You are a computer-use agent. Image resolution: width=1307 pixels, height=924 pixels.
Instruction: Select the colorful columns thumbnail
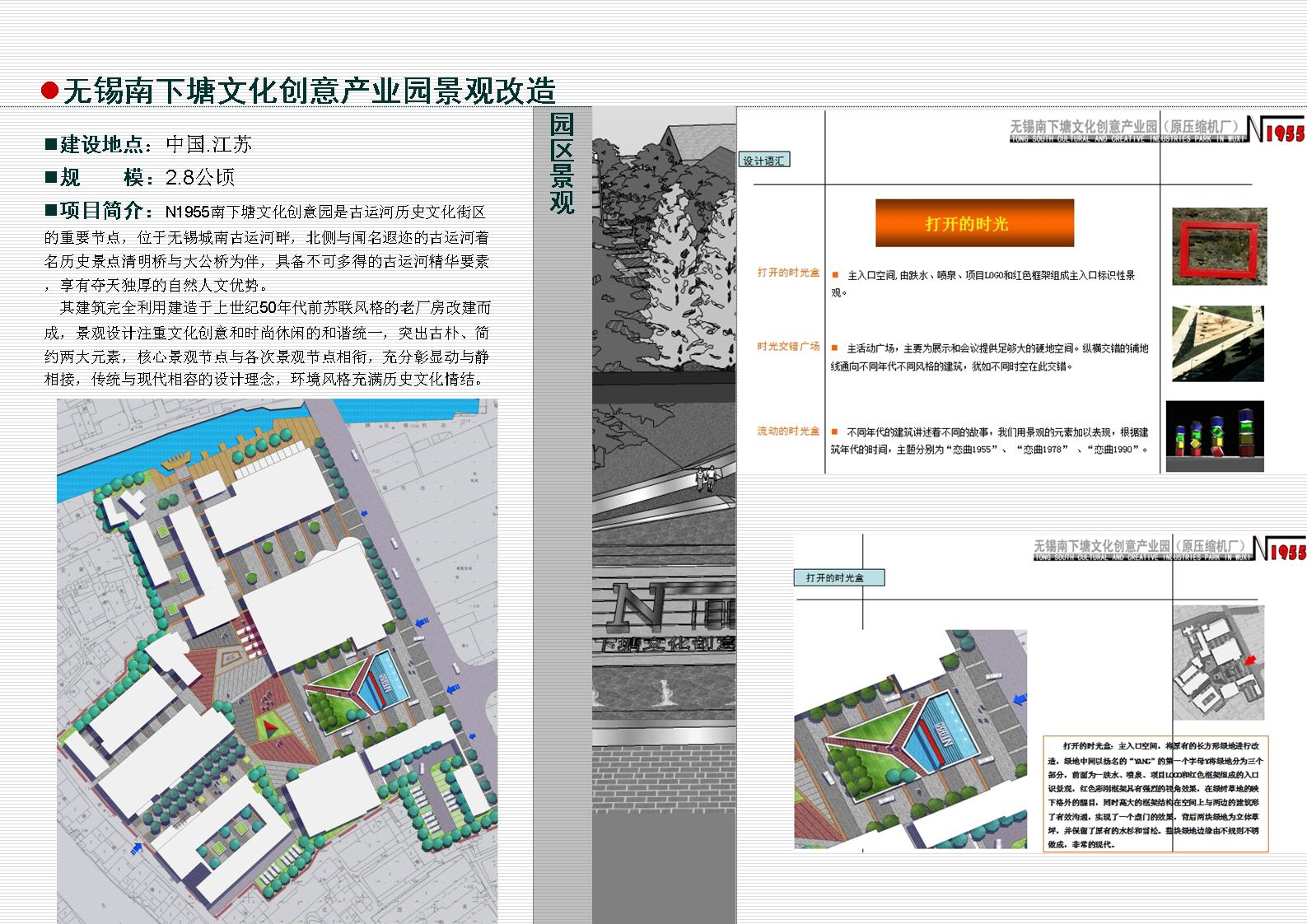(1214, 436)
